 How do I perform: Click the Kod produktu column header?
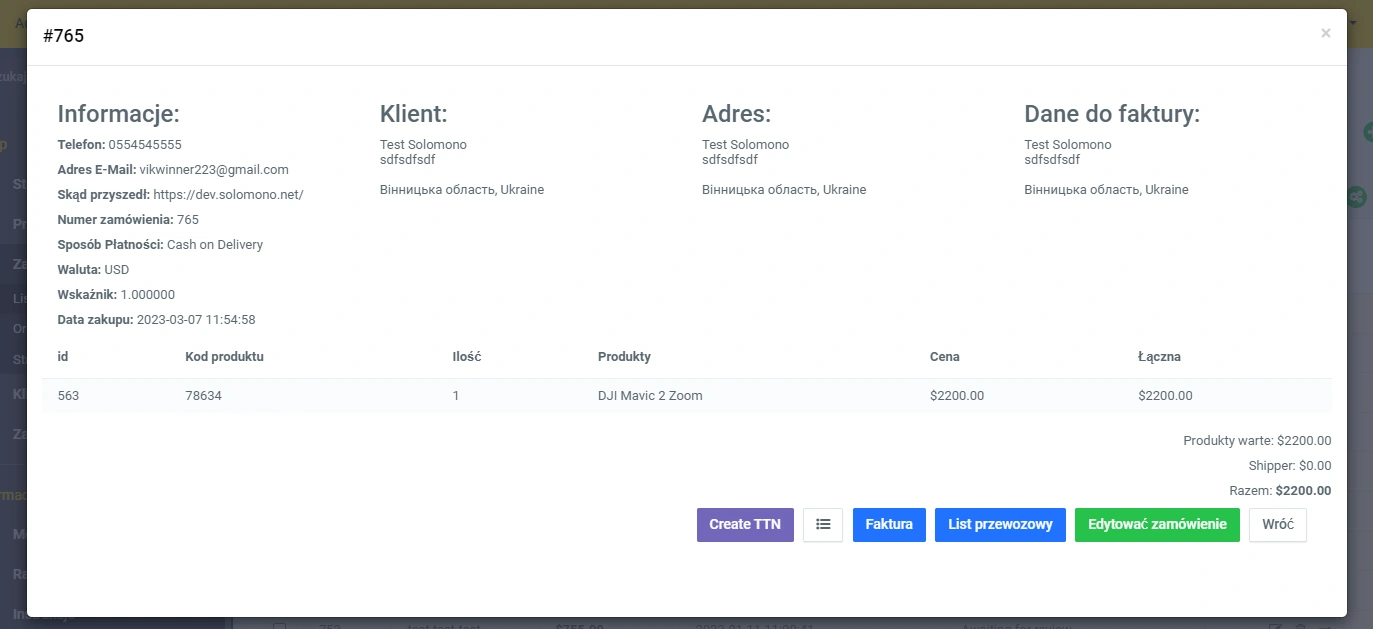224,357
